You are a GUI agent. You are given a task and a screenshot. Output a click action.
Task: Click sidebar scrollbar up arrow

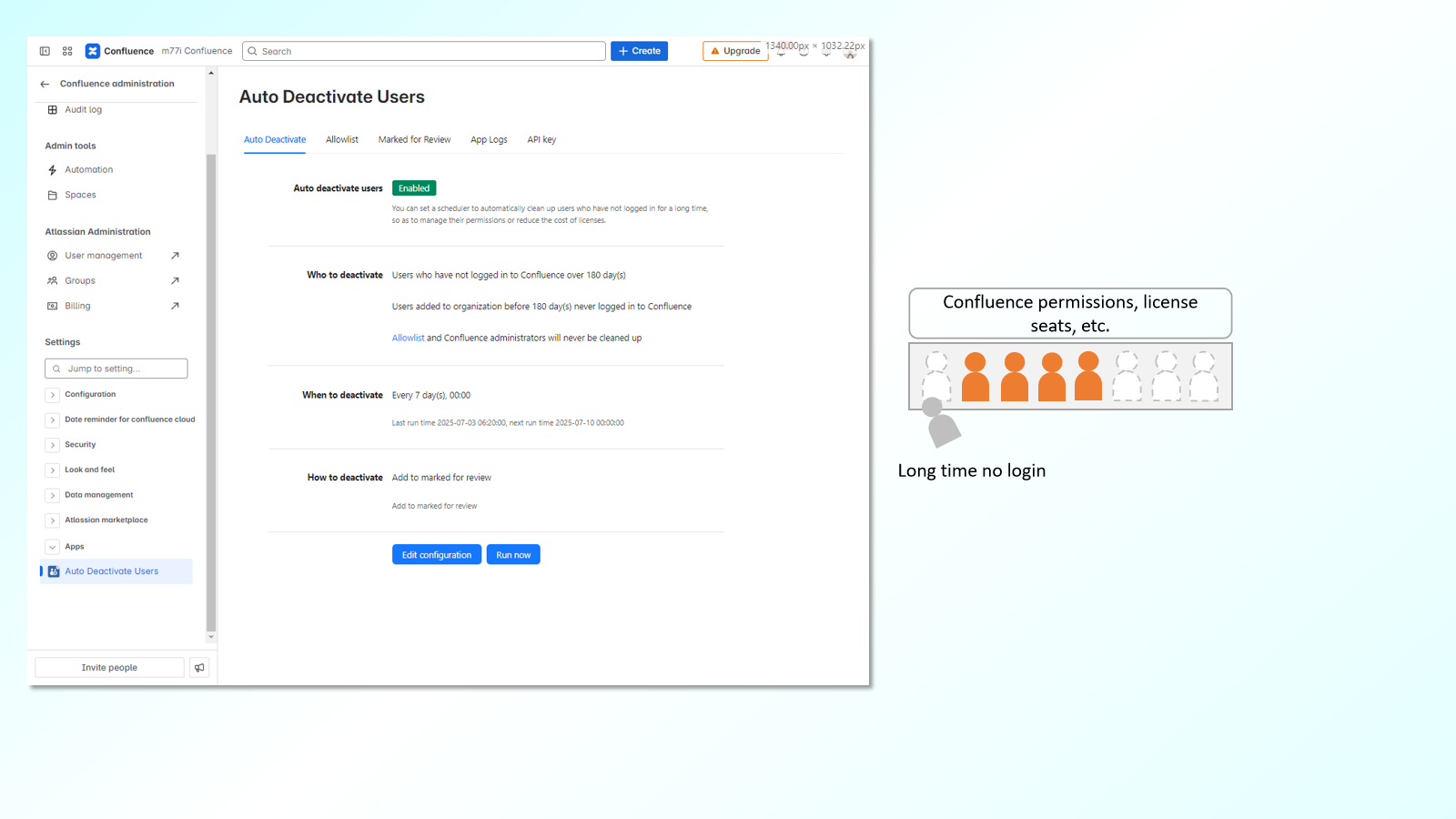point(211,73)
